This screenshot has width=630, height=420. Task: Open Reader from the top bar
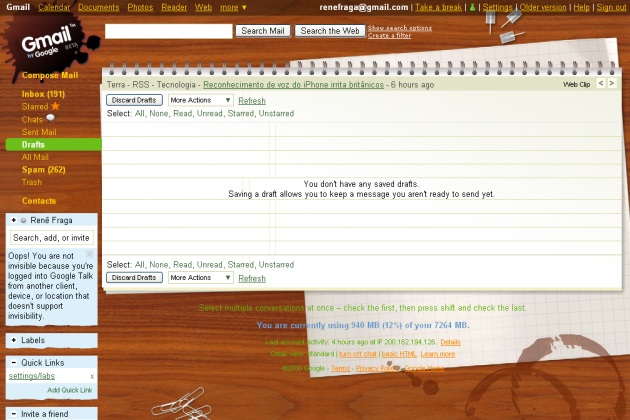[x=174, y=7]
